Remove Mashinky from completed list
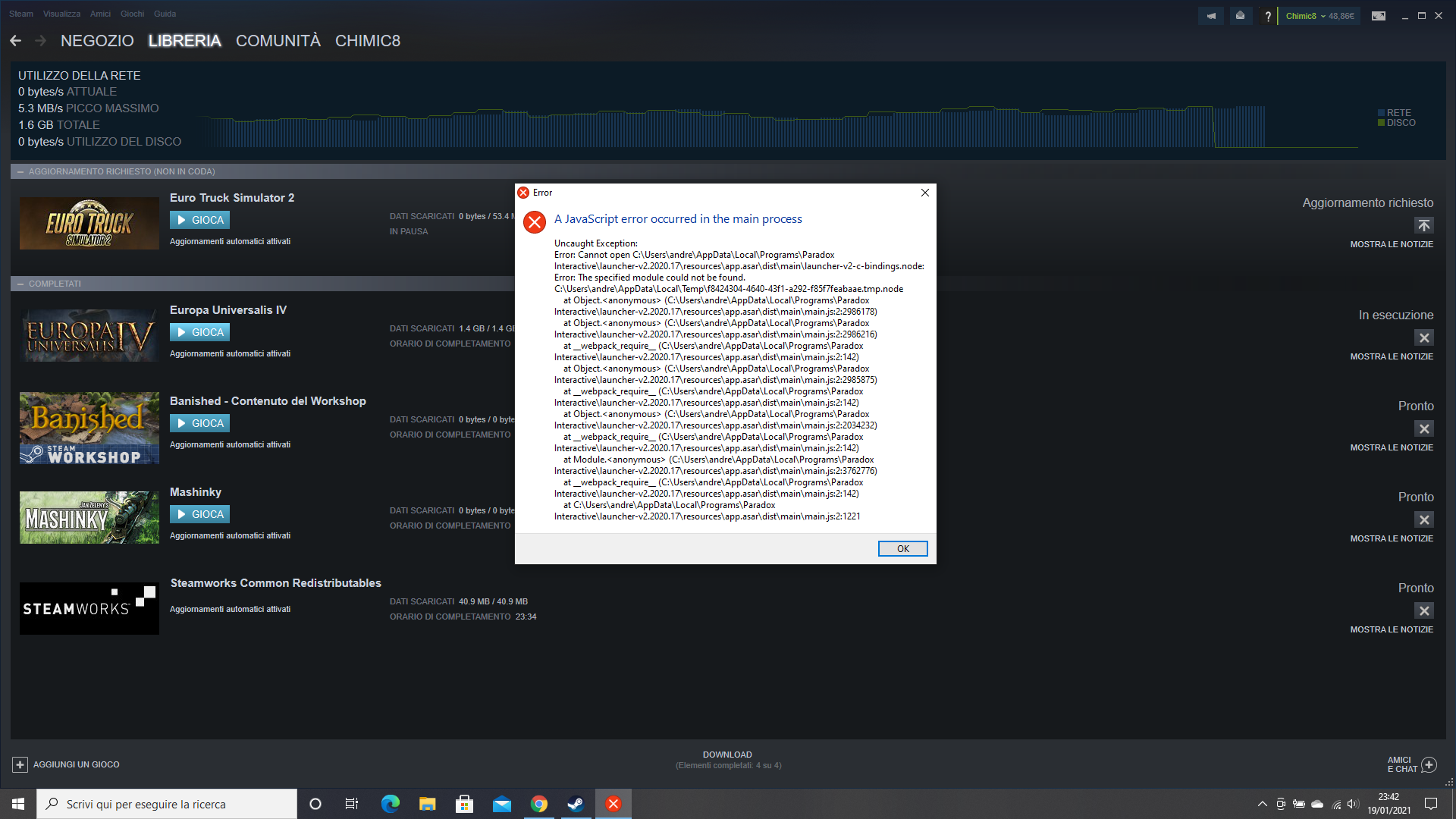This screenshot has width=1456, height=819. click(x=1423, y=519)
